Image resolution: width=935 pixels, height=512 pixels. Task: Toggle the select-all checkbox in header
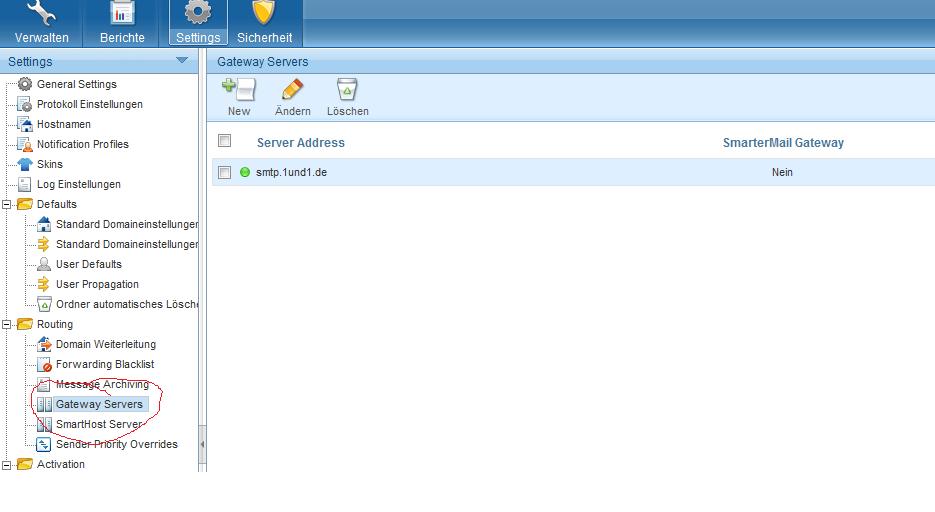(224, 141)
